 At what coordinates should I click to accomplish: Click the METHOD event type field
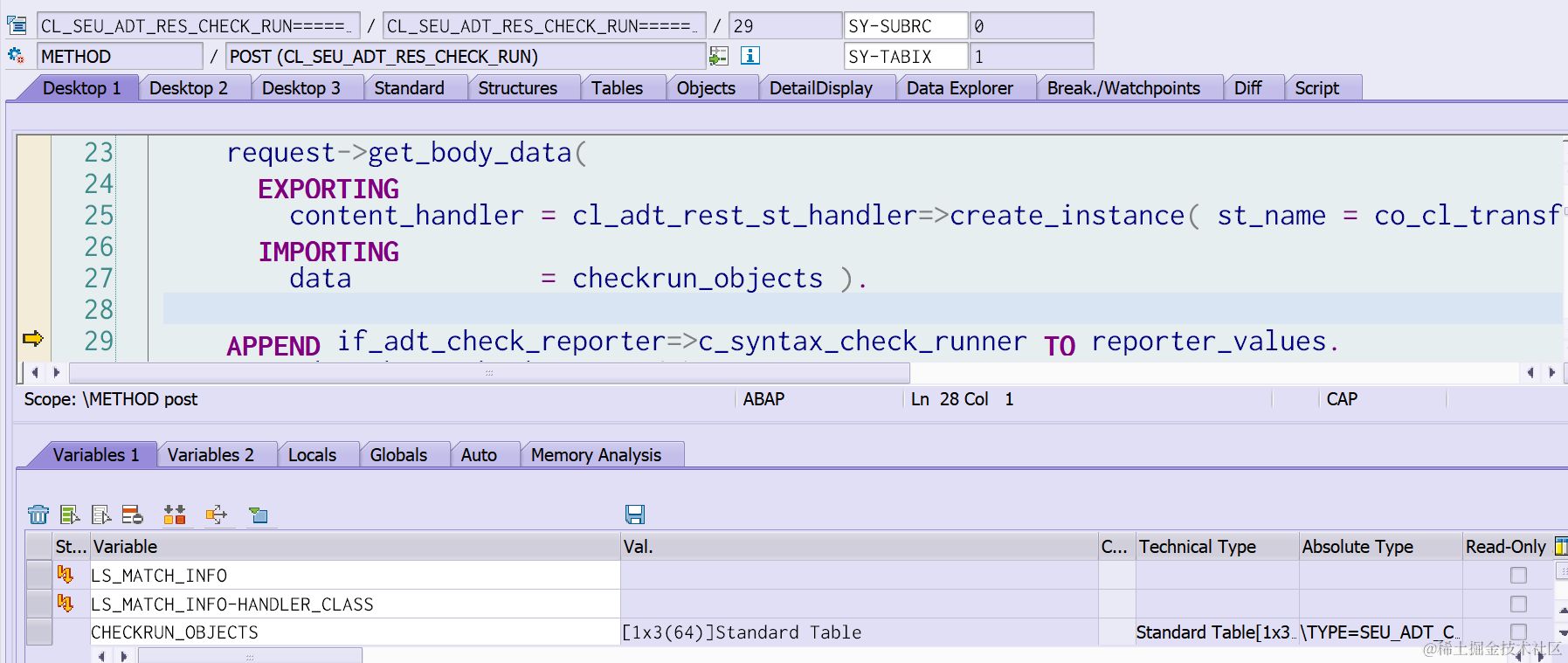coord(120,56)
